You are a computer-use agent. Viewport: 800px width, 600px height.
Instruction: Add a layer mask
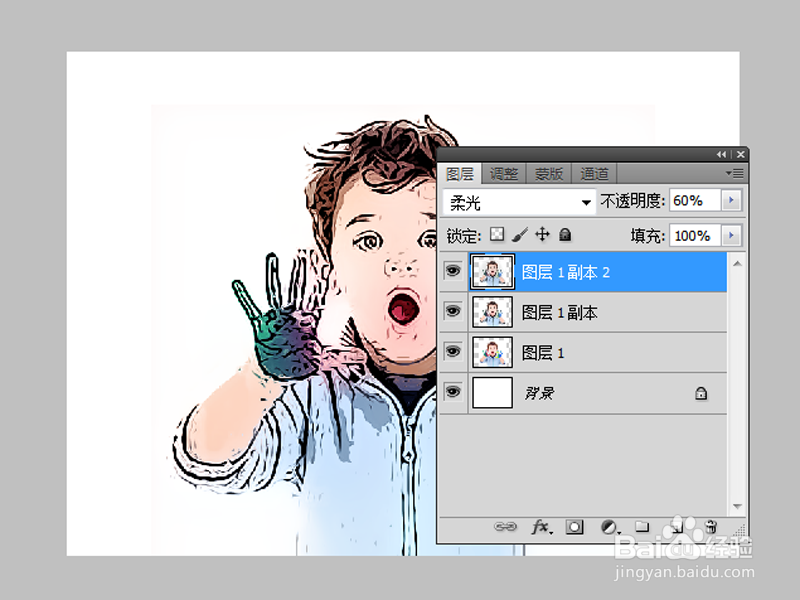573,527
